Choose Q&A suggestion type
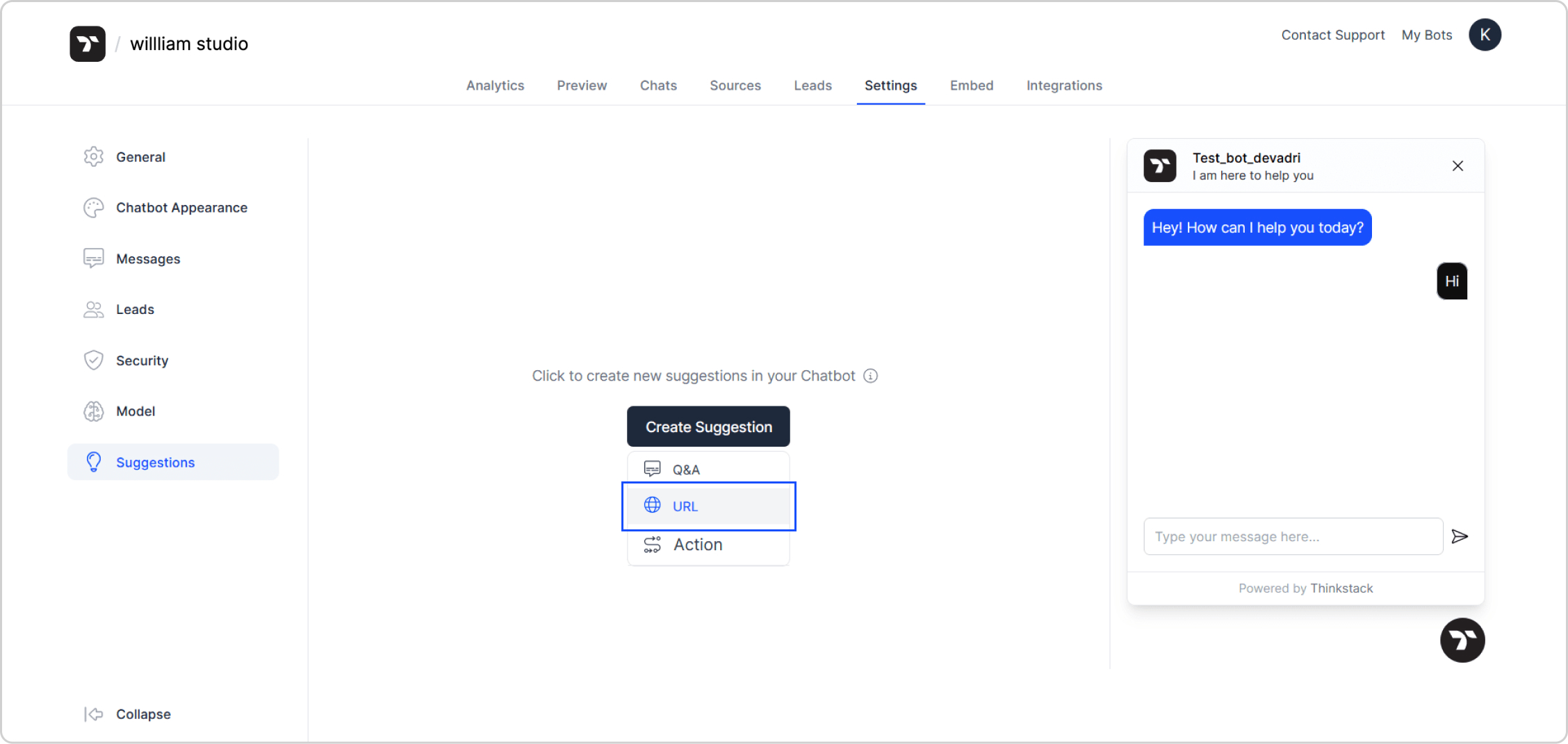This screenshot has width=1568, height=744. (x=708, y=469)
